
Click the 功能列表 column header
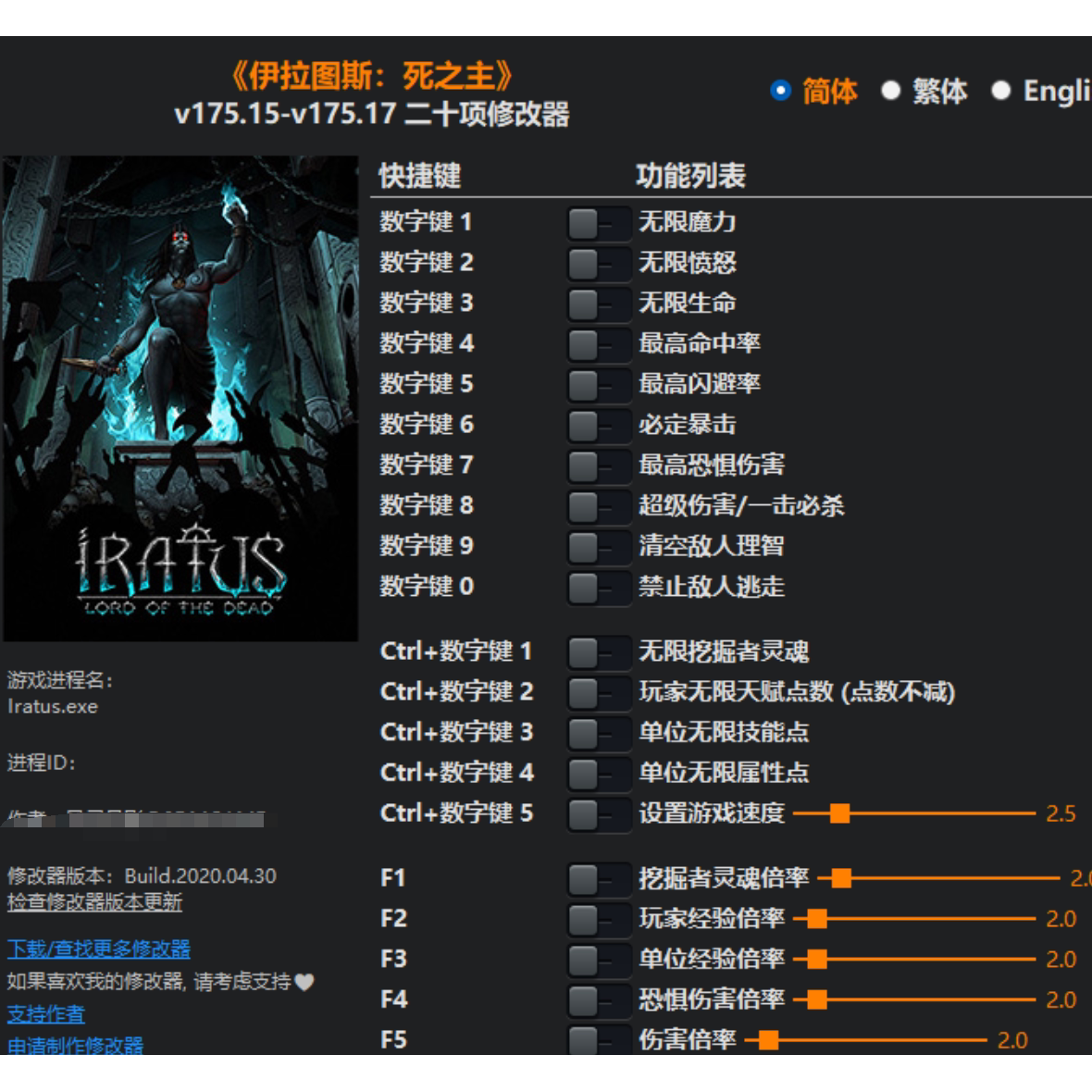click(691, 176)
